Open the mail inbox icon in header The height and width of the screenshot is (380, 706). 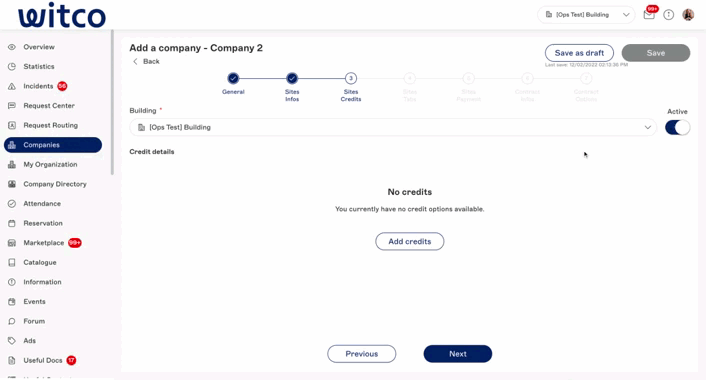coord(649,15)
